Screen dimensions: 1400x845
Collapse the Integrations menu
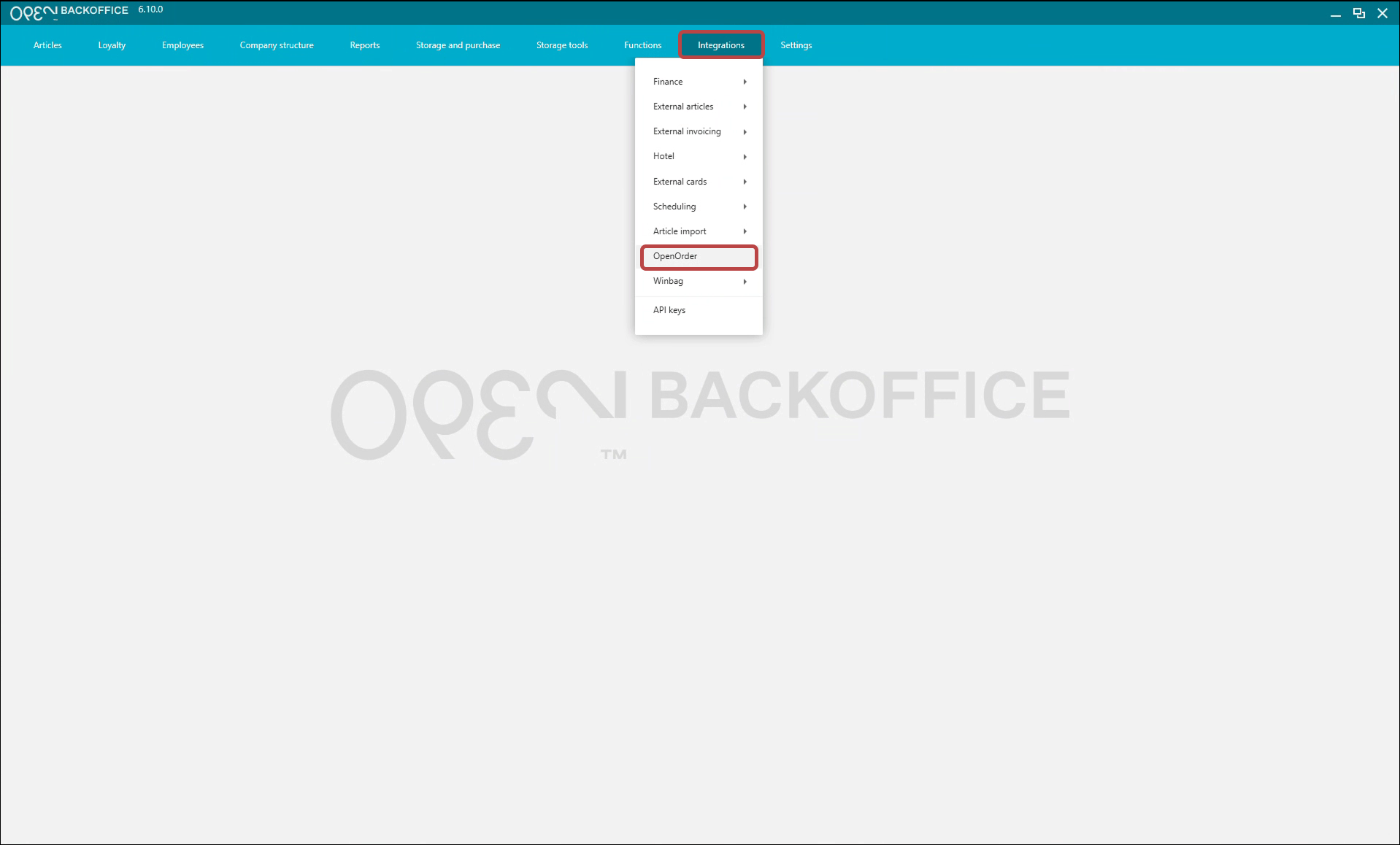point(721,45)
